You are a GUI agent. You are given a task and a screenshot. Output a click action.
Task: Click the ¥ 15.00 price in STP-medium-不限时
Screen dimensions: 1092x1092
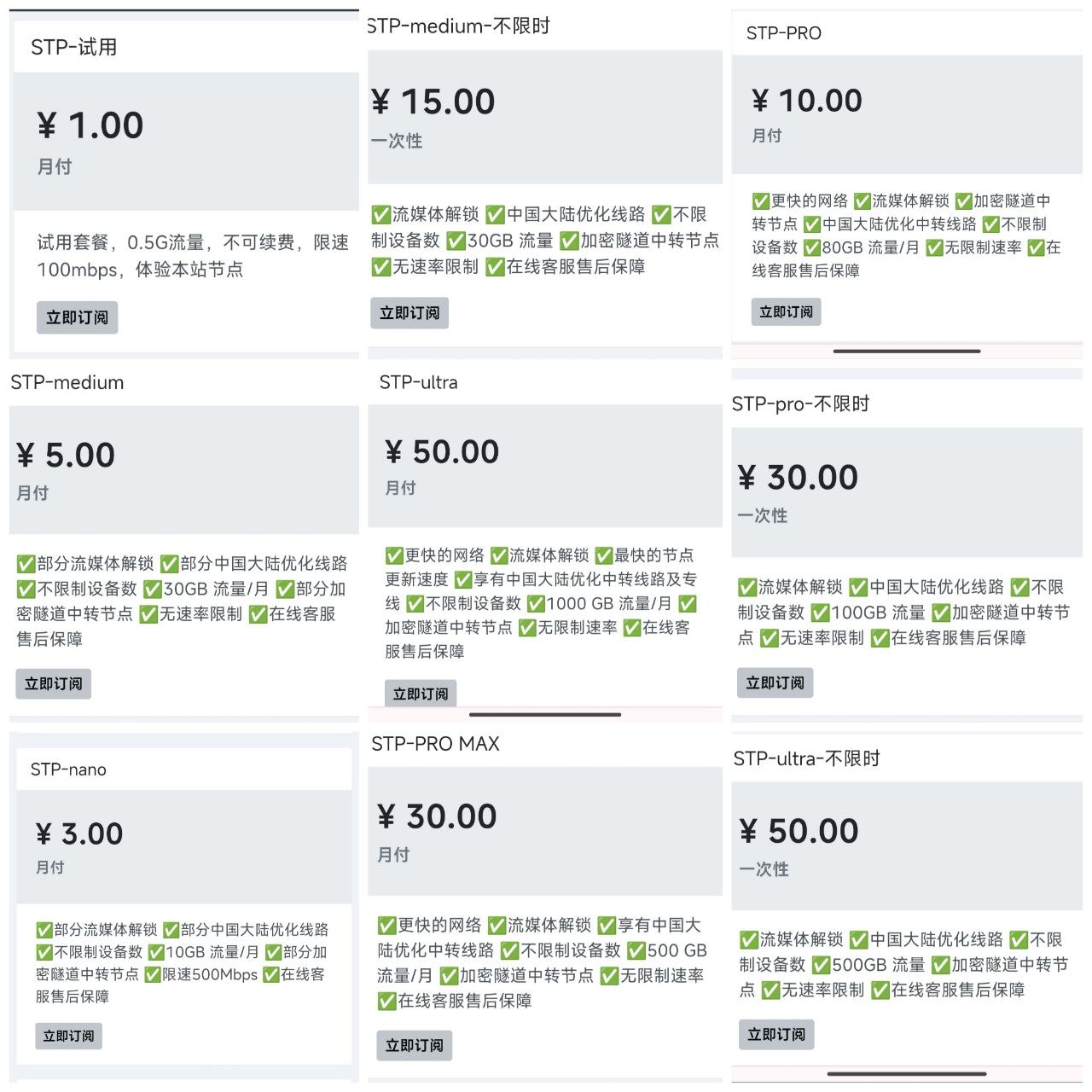(x=433, y=102)
